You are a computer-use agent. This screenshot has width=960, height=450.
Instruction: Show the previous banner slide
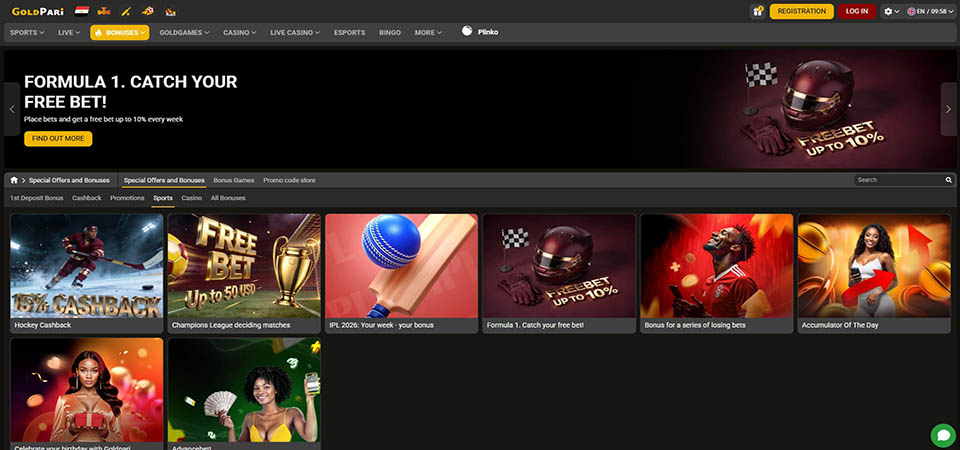pyautogui.click(x=12, y=109)
